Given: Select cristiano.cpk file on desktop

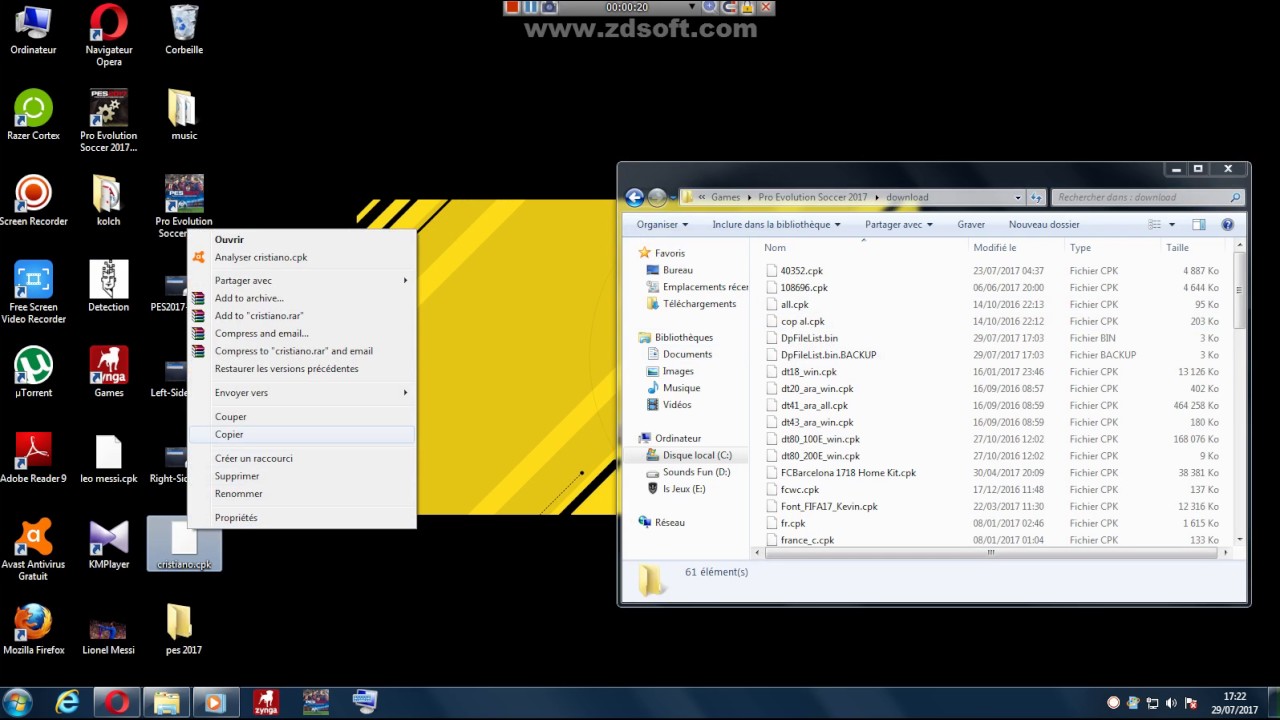Looking at the screenshot, I should 184,545.
